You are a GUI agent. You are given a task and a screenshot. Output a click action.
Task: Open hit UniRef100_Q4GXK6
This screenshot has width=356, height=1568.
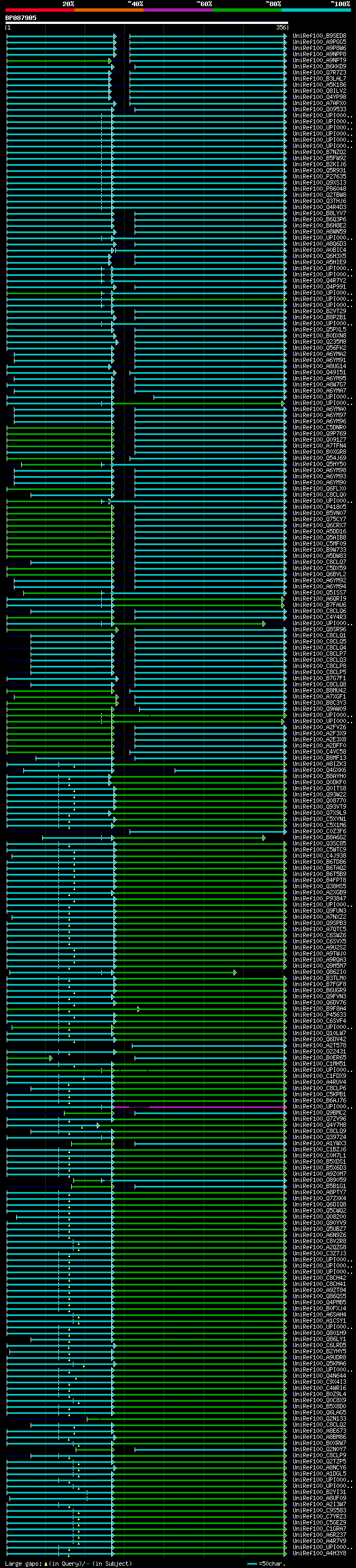pyautogui.click(x=319, y=770)
